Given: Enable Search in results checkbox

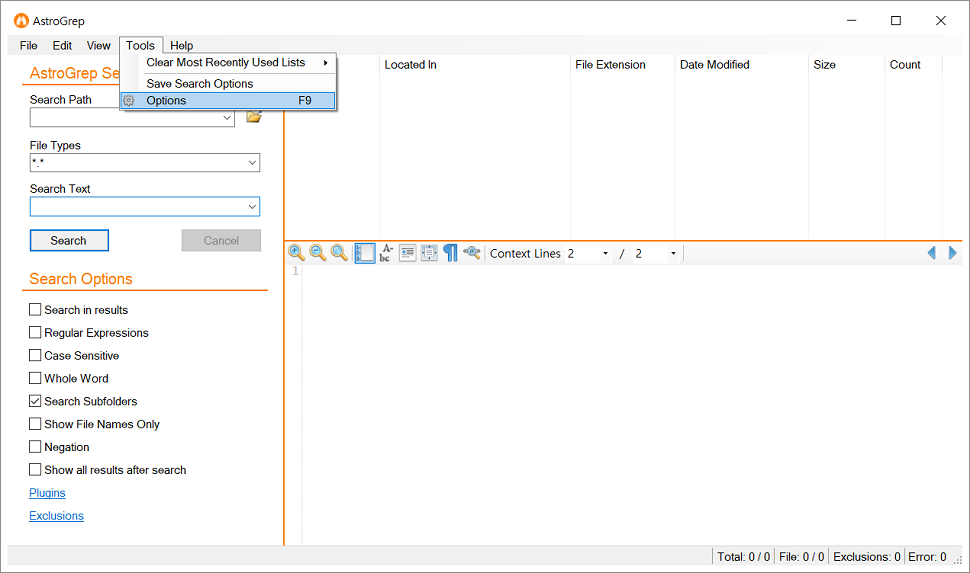Looking at the screenshot, I should (35, 309).
